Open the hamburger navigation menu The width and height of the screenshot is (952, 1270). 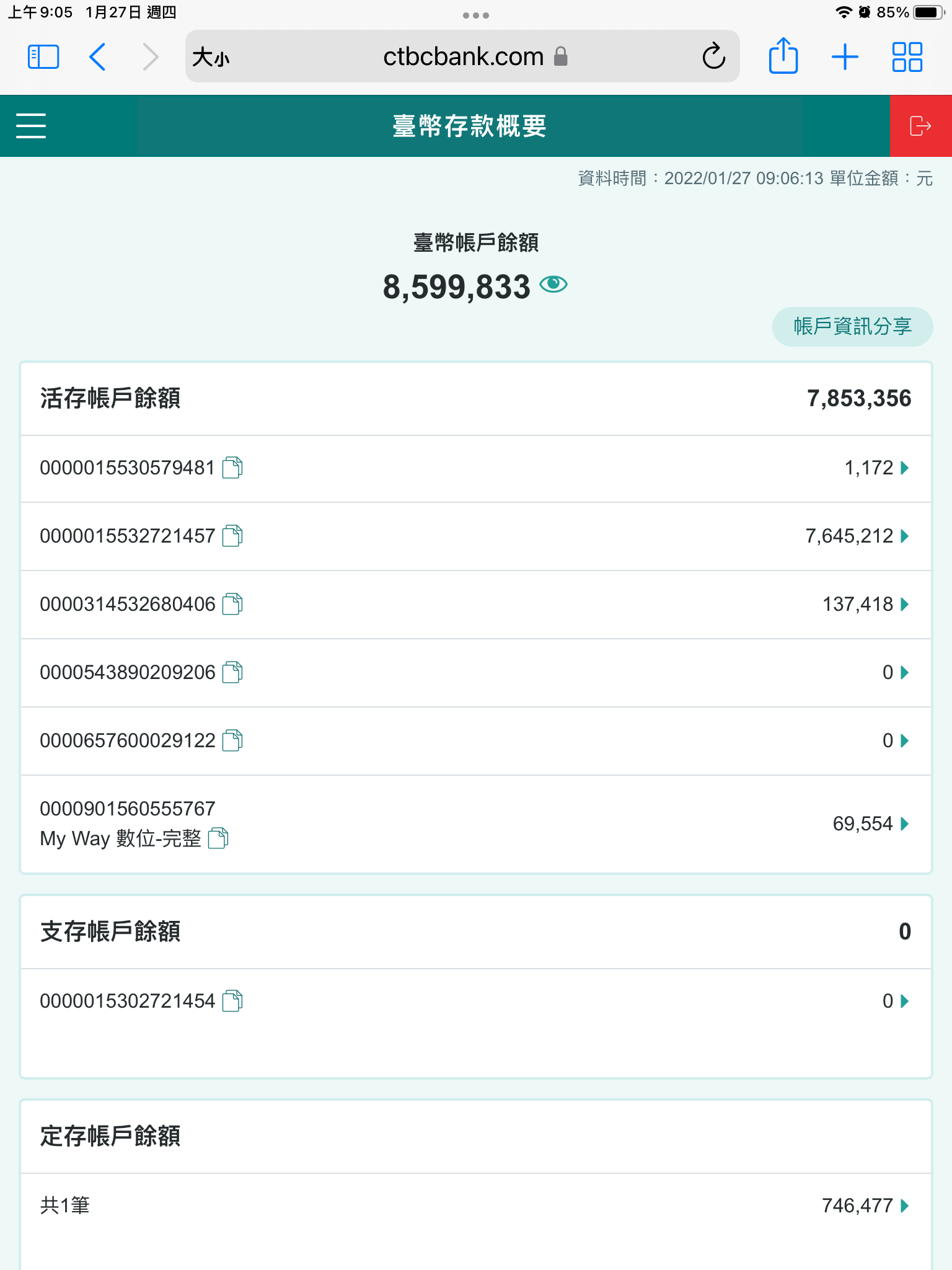[x=31, y=126]
